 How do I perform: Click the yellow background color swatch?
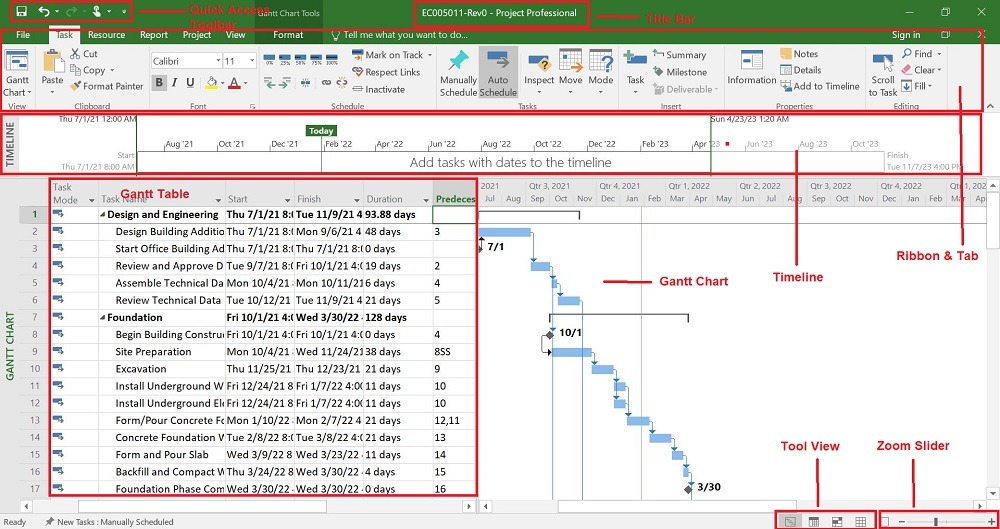[211, 82]
